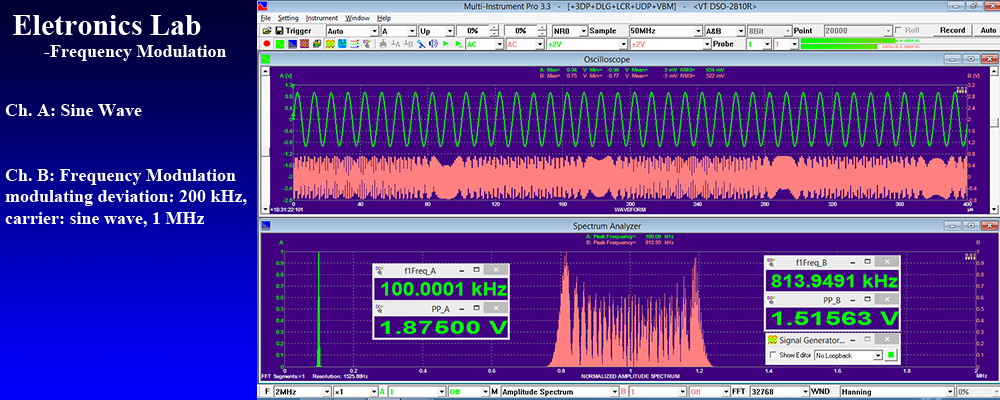Increase first trigger level percentage stepper
This screenshot has height=400, width=1000.
tap(494, 28)
